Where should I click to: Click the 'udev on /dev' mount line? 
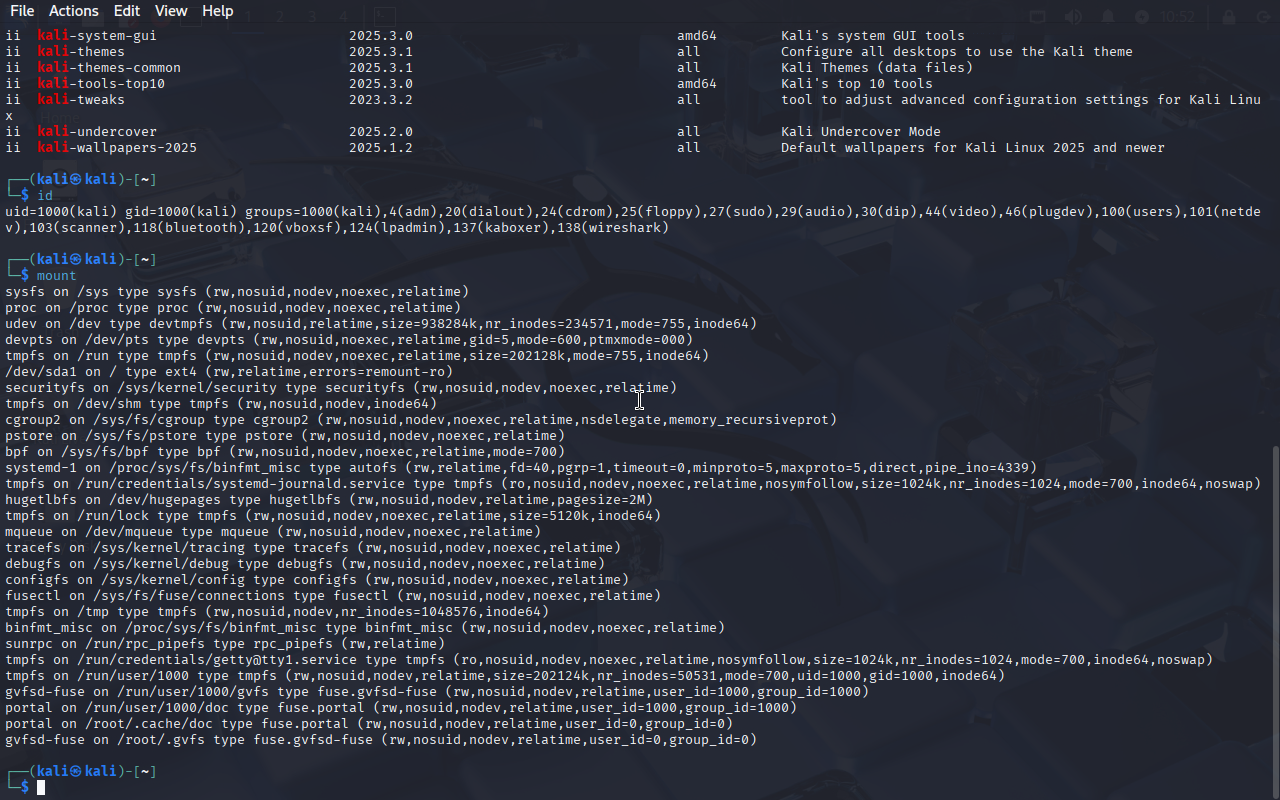click(381, 324)
